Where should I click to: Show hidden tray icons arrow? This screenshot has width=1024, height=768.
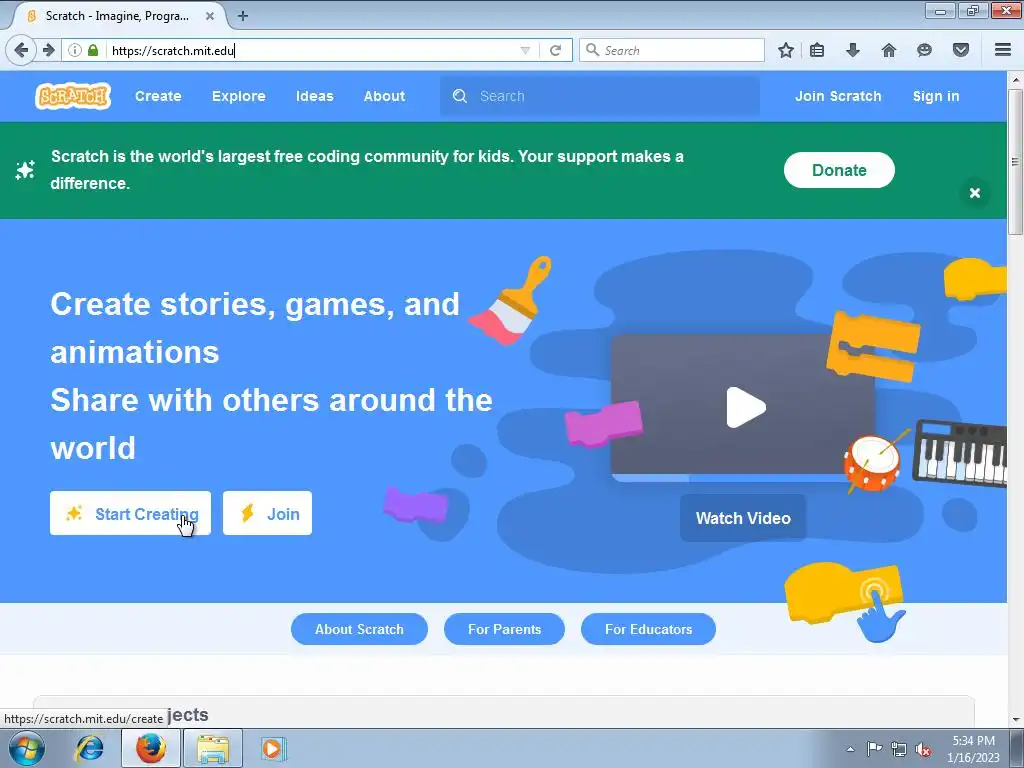[850, 749]
